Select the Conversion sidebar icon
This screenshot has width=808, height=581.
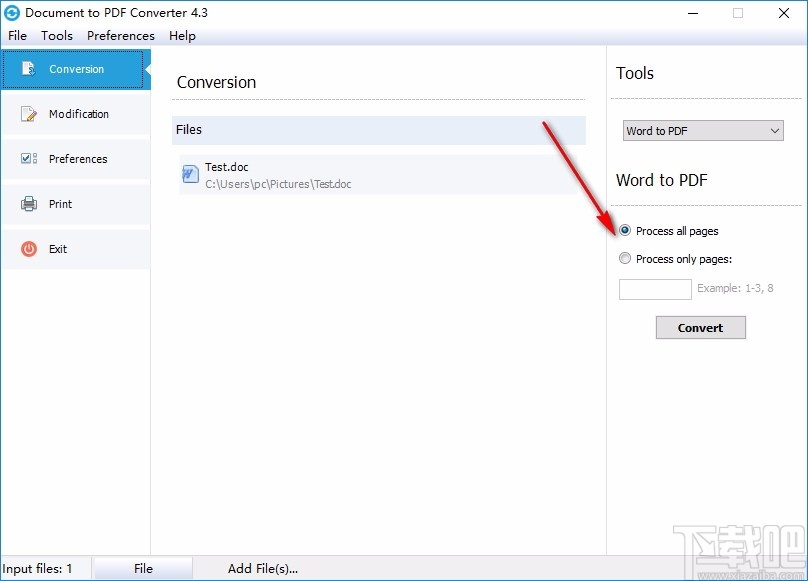[x=27, y=69]
